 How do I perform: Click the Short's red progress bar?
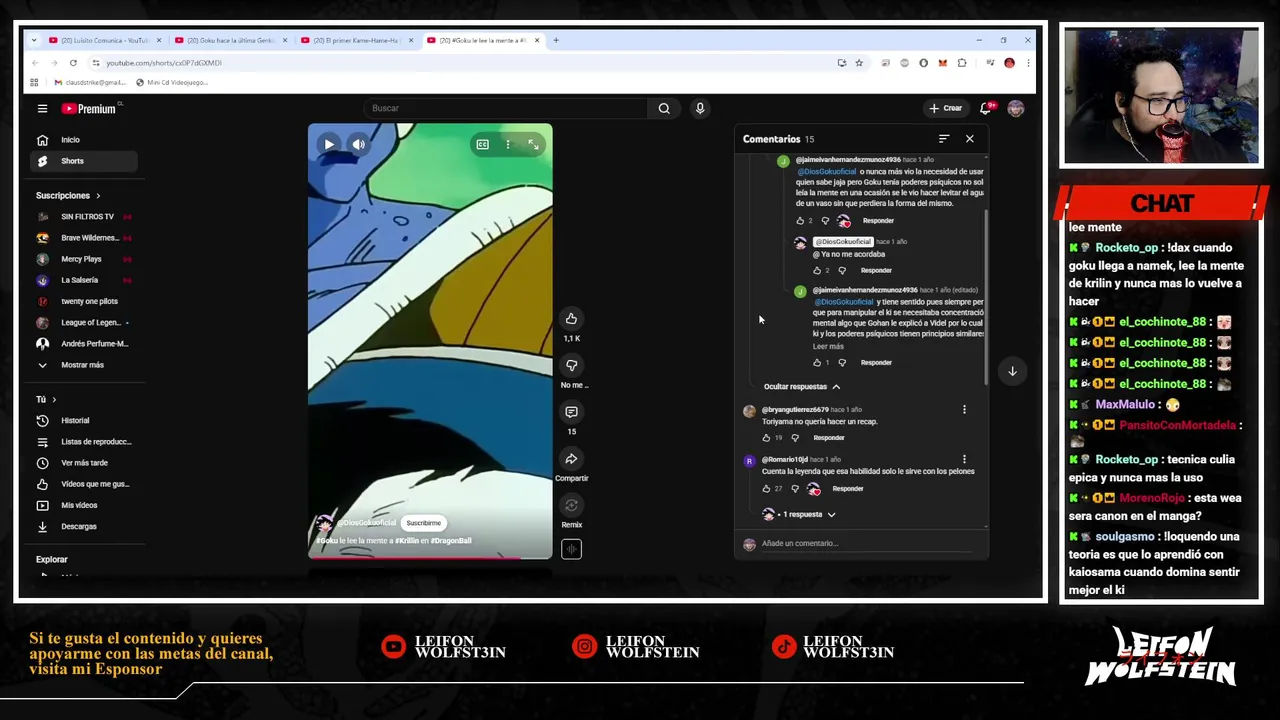point(430,558)
